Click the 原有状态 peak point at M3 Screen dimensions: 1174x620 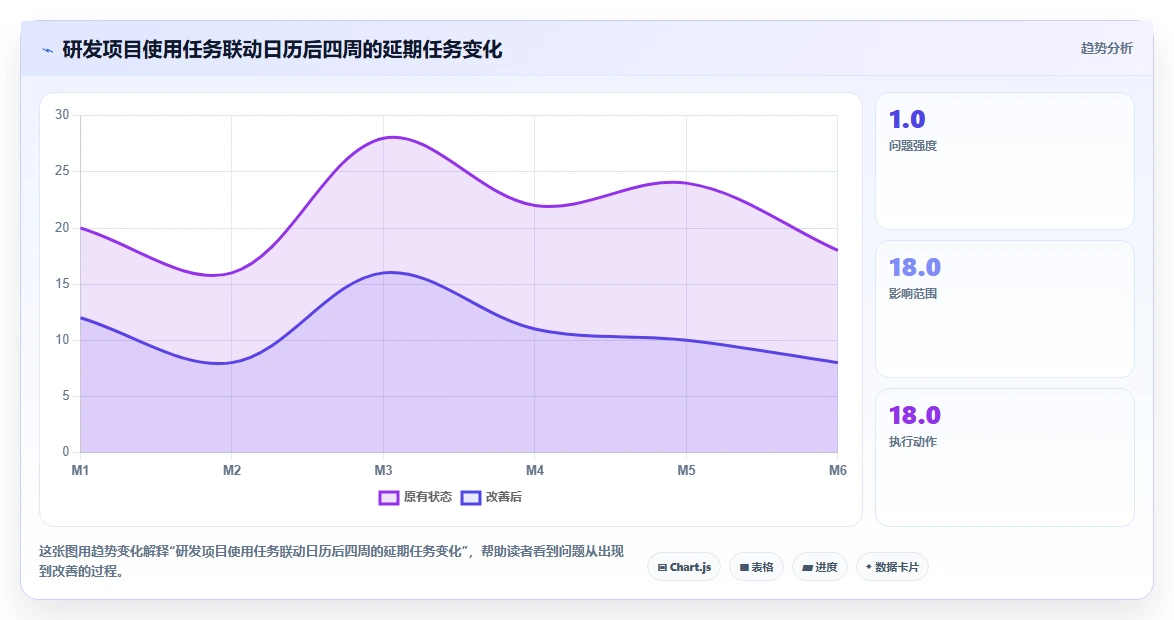pyautogui.click(x=383, y=138)
